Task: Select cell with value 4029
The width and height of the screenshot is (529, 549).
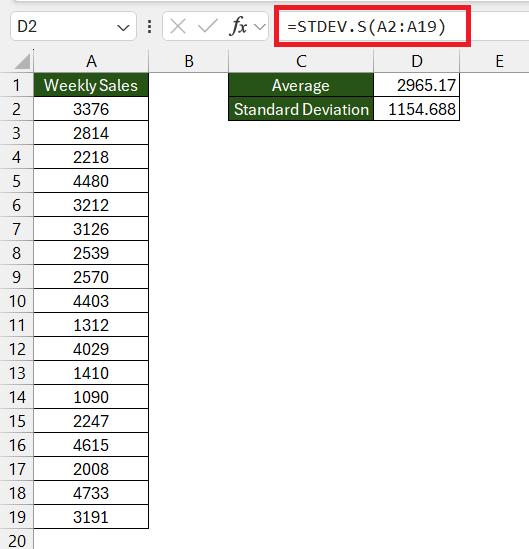Action: pos(91,349)
